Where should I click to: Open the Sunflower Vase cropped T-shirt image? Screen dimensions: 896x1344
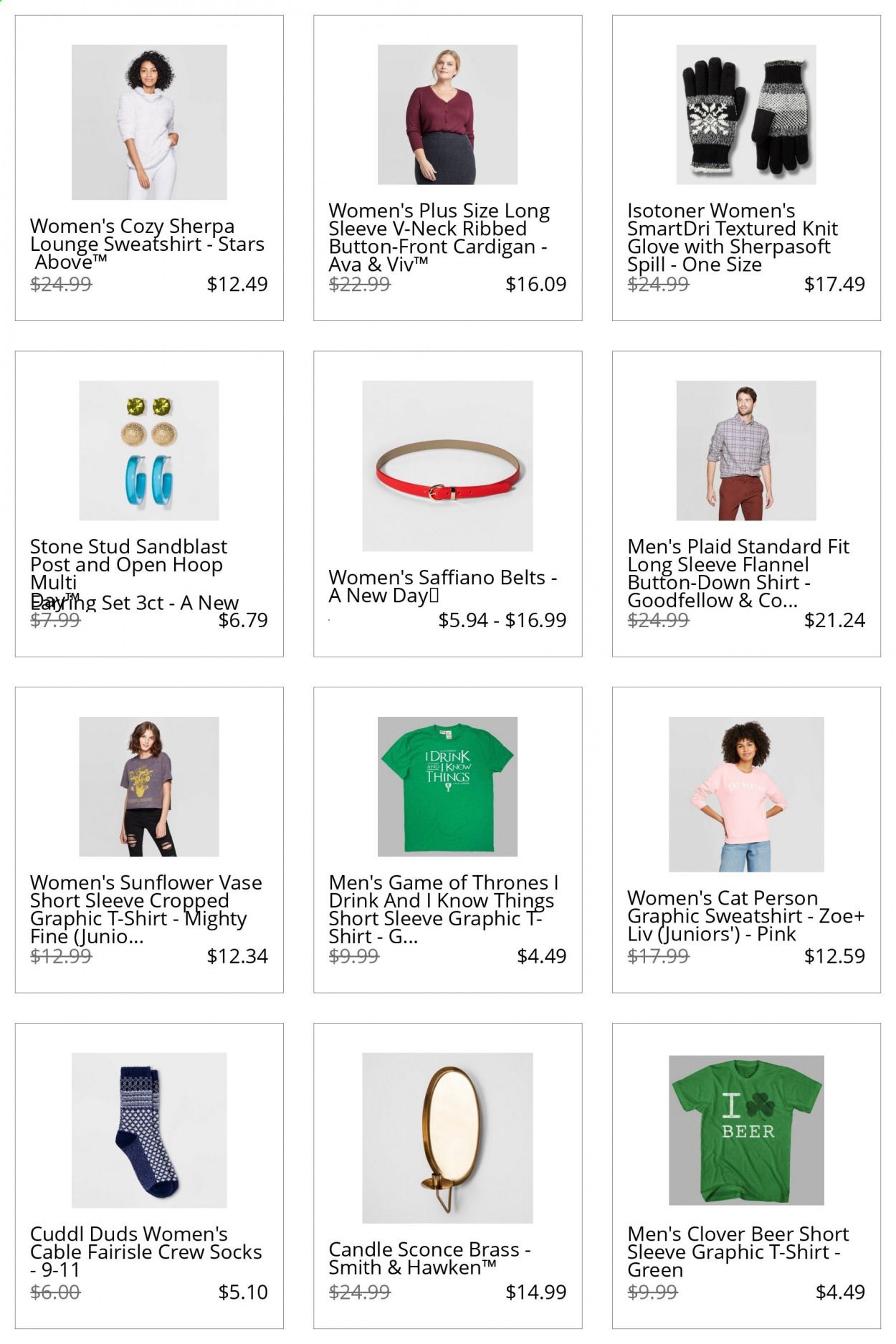point(149,786)
